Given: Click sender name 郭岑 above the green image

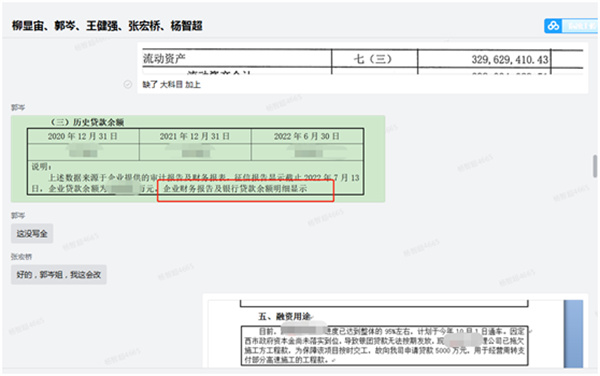Looking at the screenshot, I should pos(18,107).
